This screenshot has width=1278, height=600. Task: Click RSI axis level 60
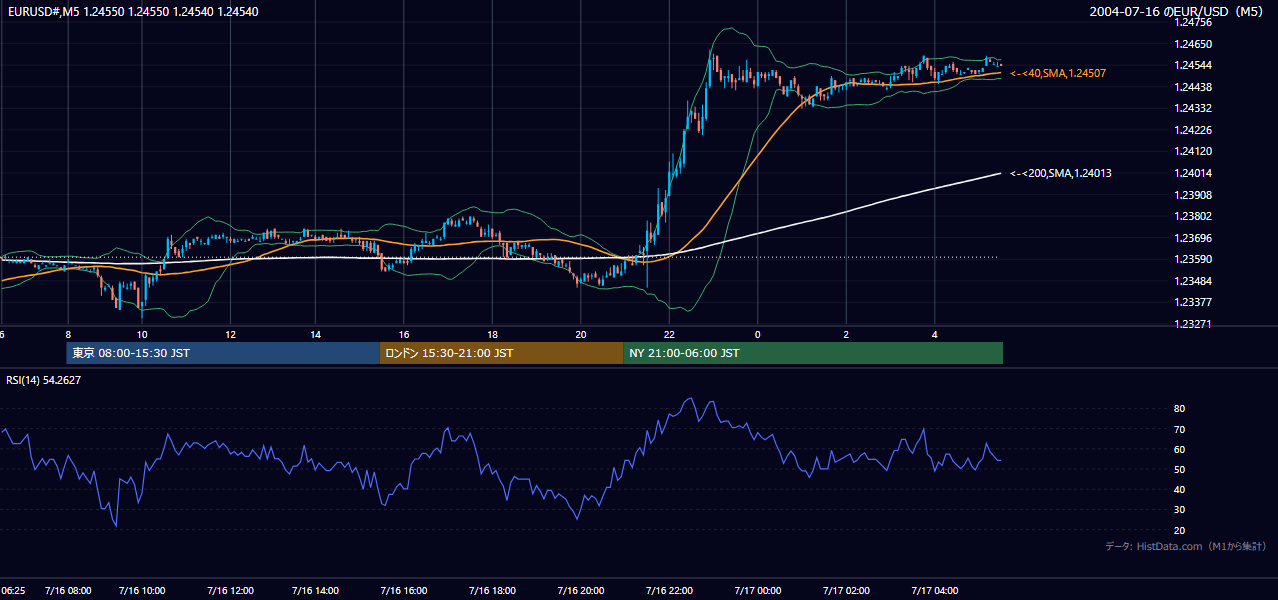[1179, 449]
